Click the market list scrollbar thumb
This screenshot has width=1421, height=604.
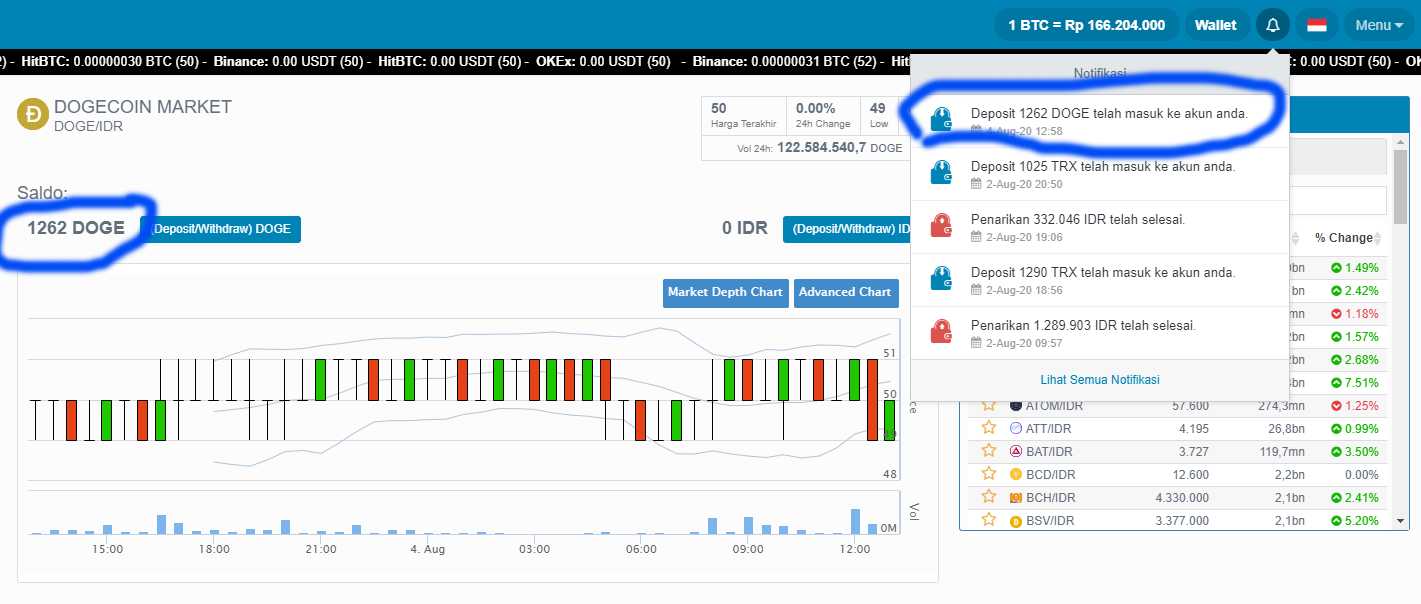click(1401, 189)
